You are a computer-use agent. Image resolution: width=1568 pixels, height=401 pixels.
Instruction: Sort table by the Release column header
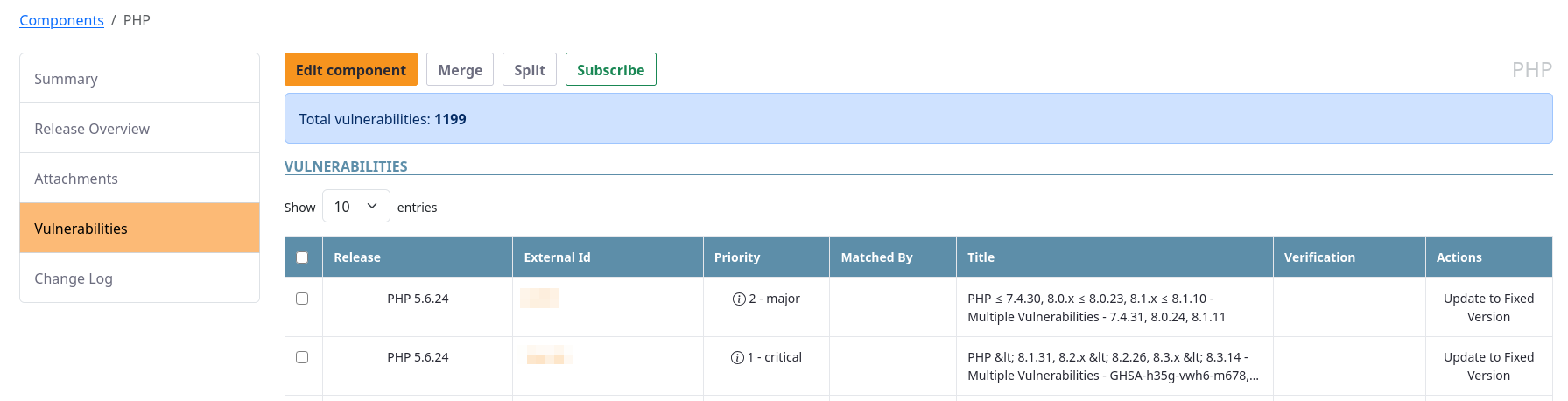point(357,257)
